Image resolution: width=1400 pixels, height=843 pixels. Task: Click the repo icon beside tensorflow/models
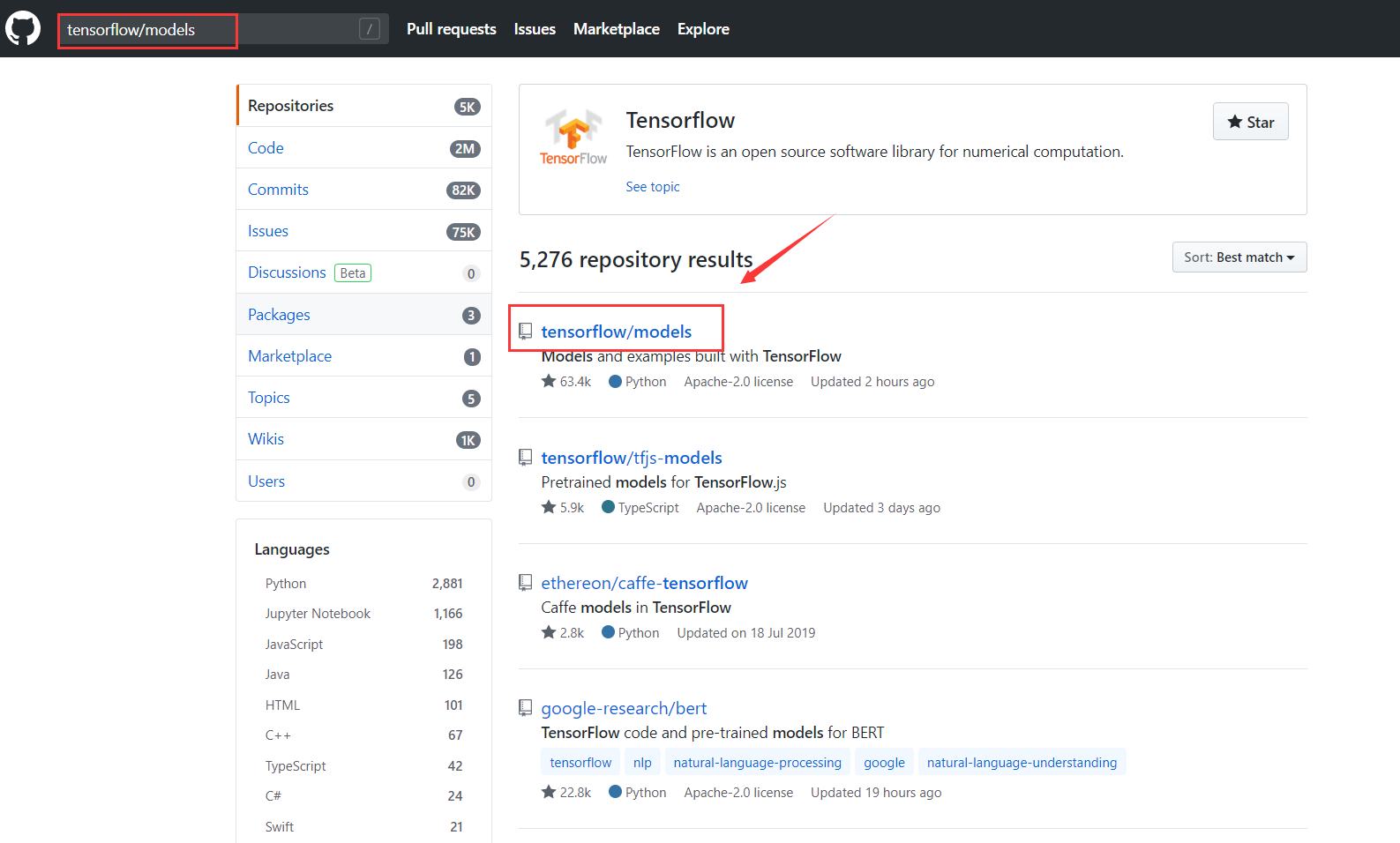point(526,332)
